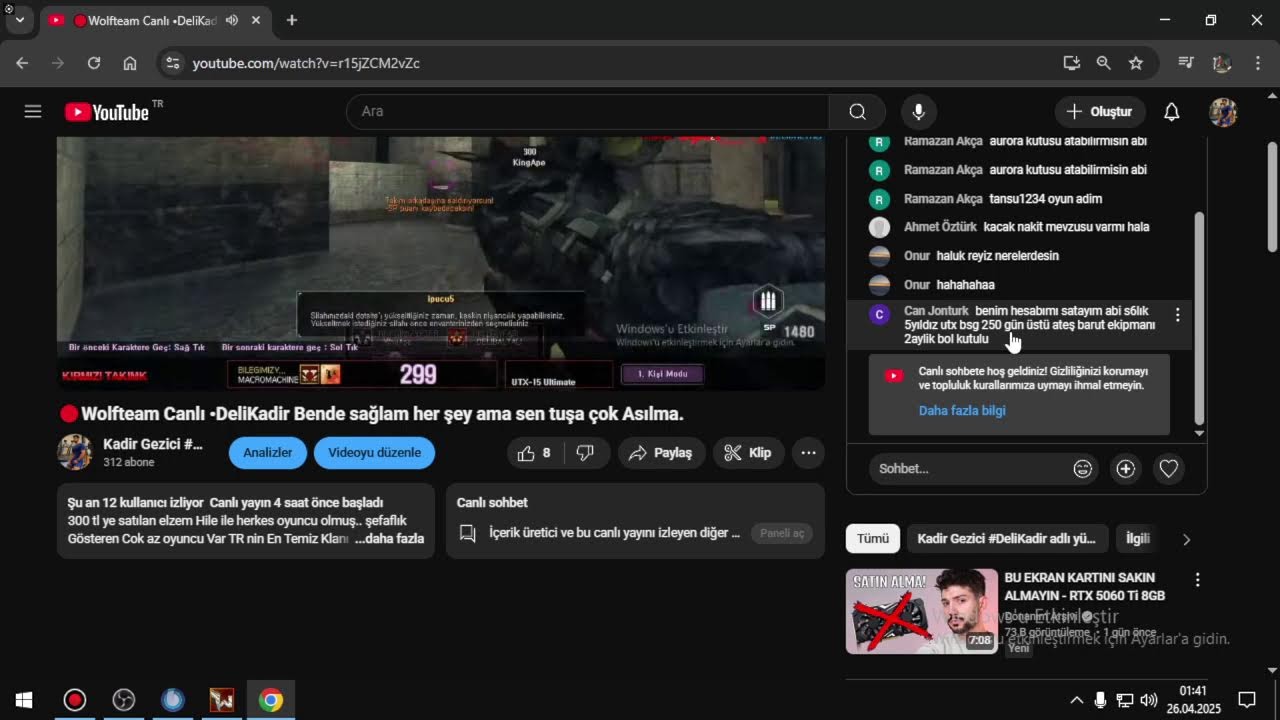This screenshot has width=1280, height=720.
Task: Open the emoji picker in chat
Action: [1082, 468]
